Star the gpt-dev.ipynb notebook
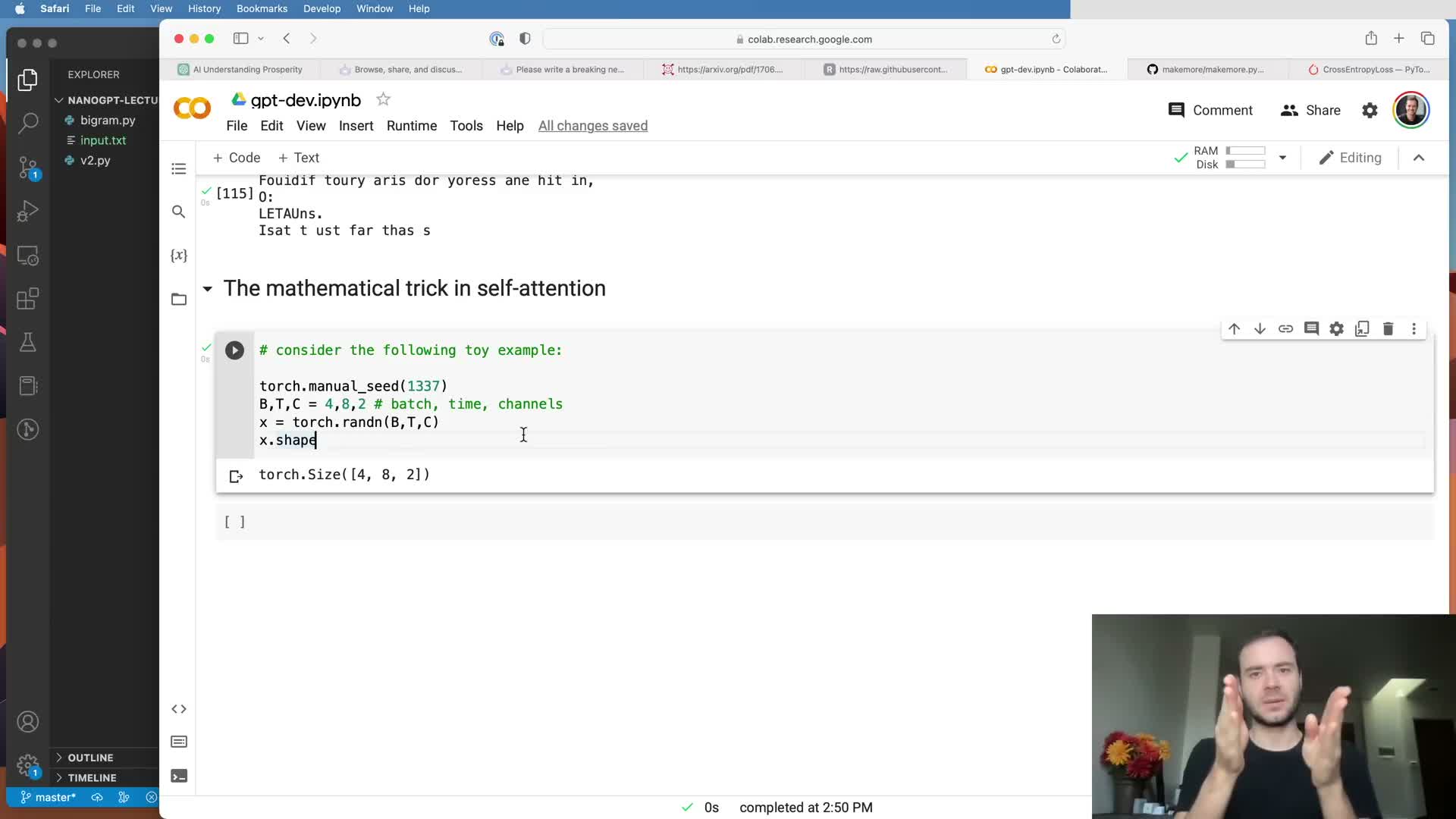 (x=384, y=99)
